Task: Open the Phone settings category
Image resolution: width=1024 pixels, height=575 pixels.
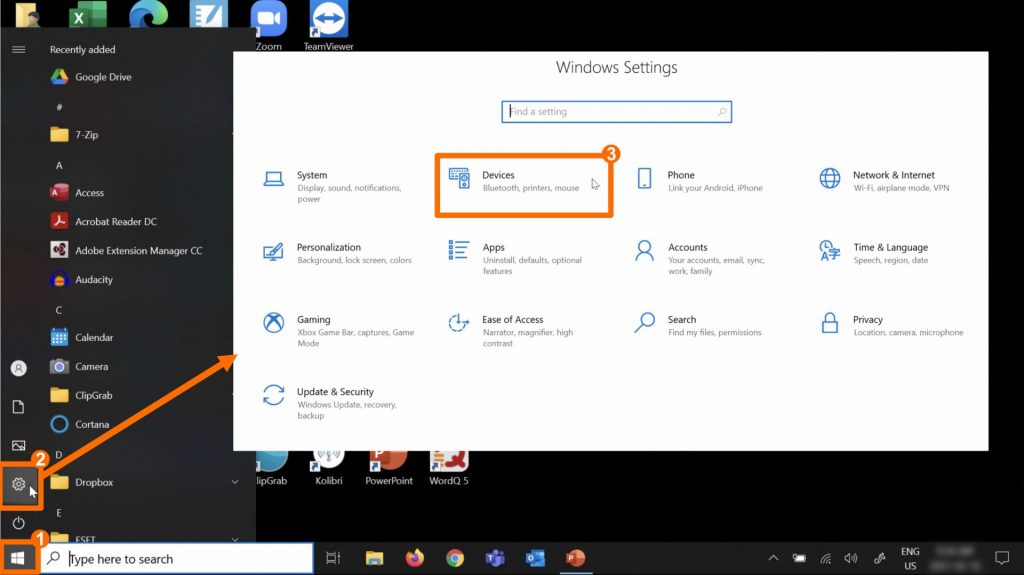Action: point(699,181)
